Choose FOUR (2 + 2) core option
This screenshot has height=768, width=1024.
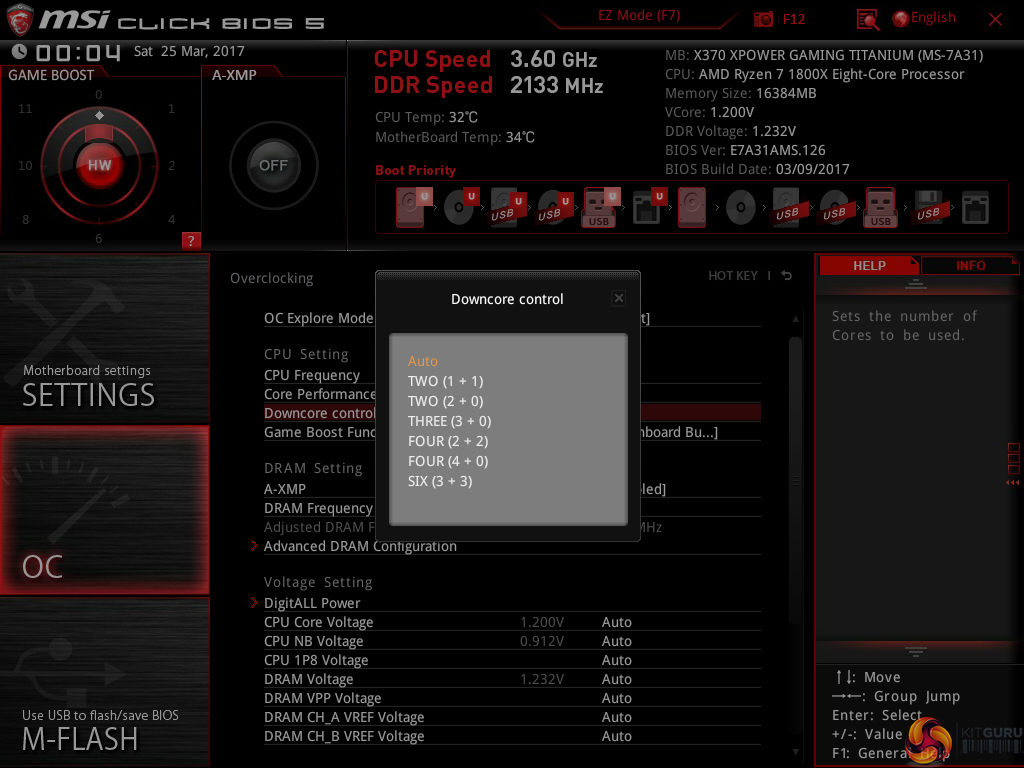(448, 441)
